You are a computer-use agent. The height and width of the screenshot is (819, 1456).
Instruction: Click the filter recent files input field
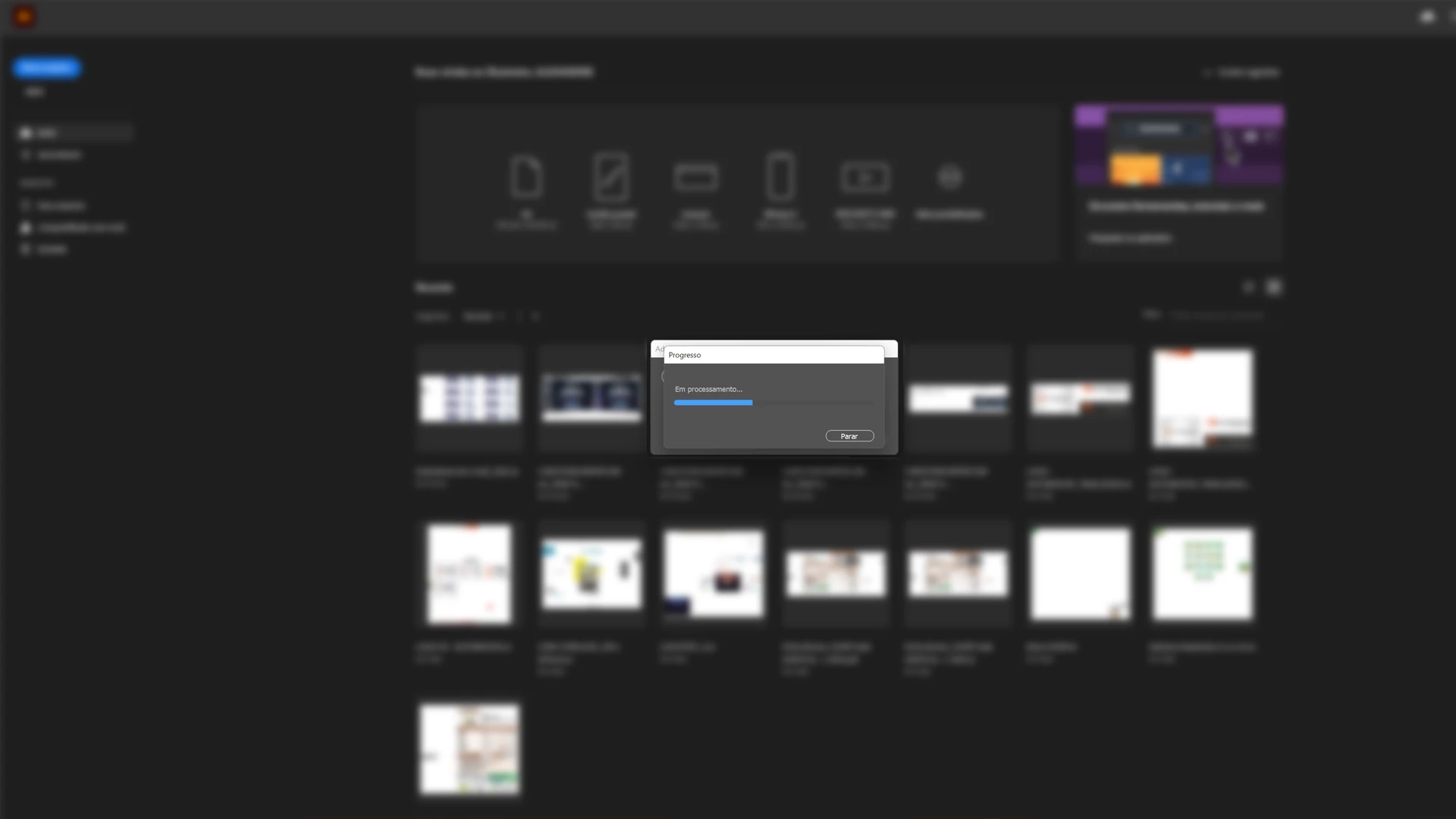coord(1217,315)
